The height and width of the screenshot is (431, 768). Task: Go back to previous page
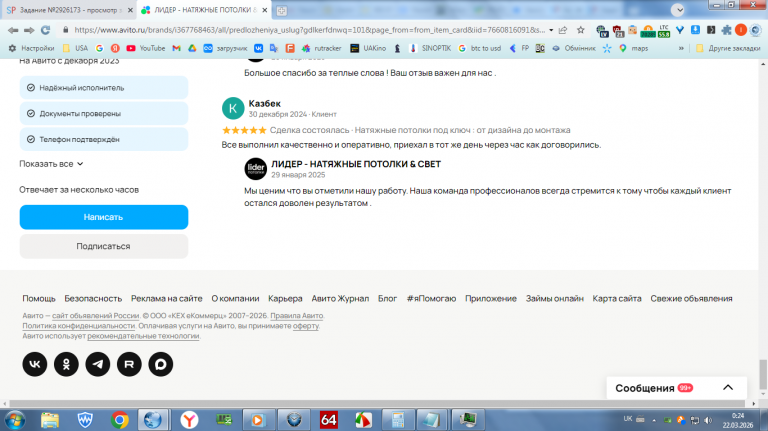[x=13, y=30]
